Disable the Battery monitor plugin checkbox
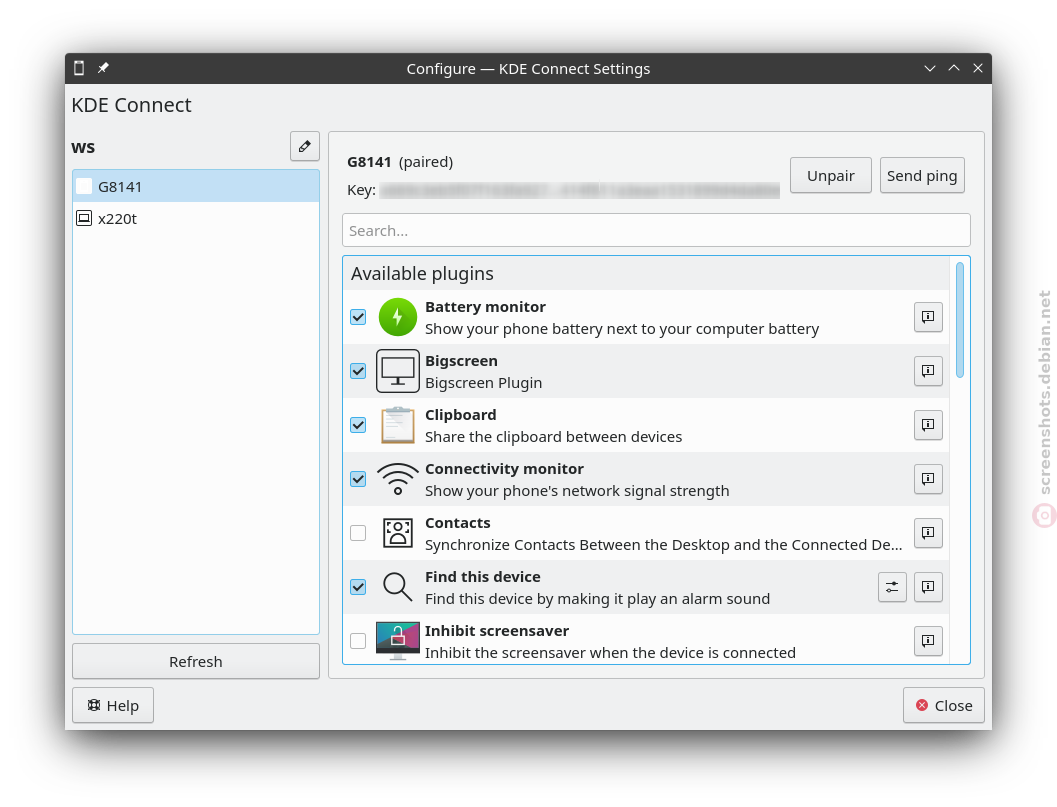 (x=358, y=317)
